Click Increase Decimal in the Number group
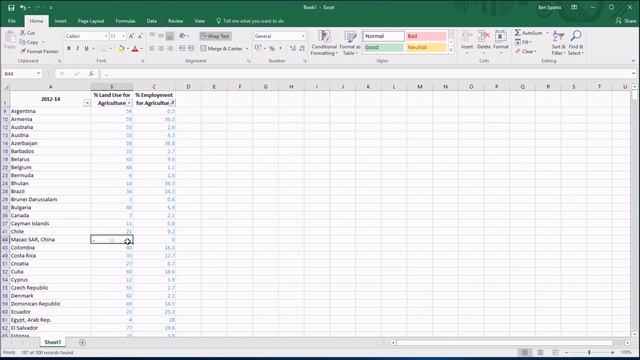Viewport: 640px width, 360px height. (x=293, y=48)
